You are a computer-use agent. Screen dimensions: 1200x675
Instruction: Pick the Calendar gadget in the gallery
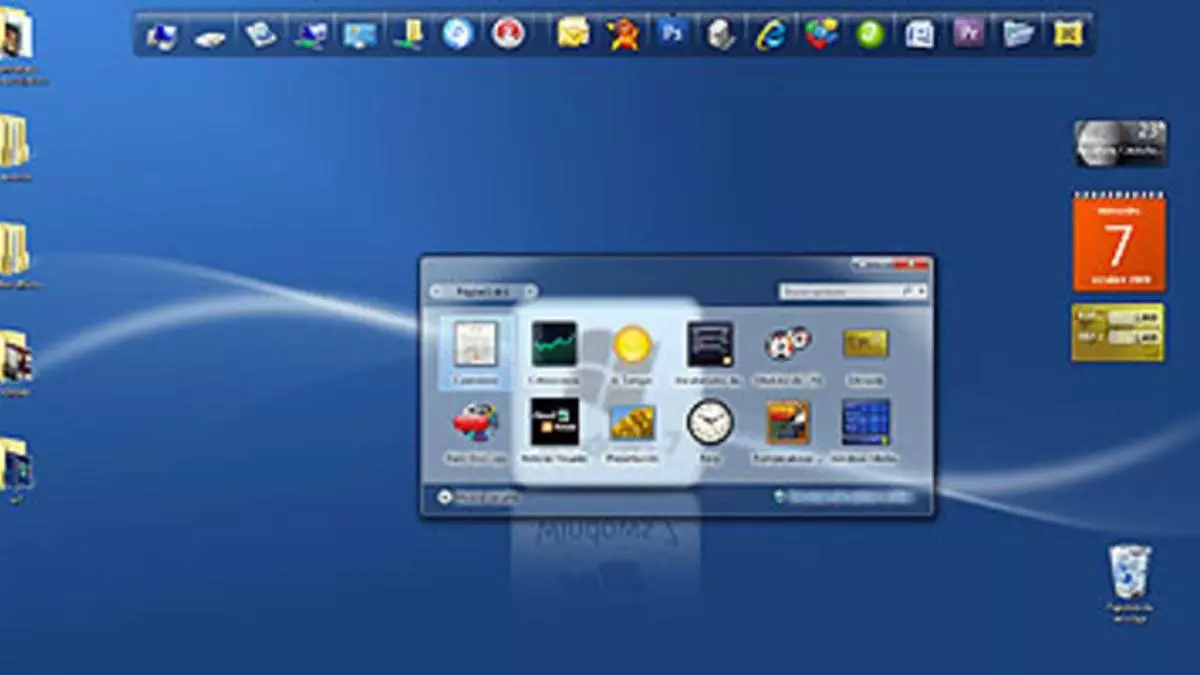pos(476,345)
